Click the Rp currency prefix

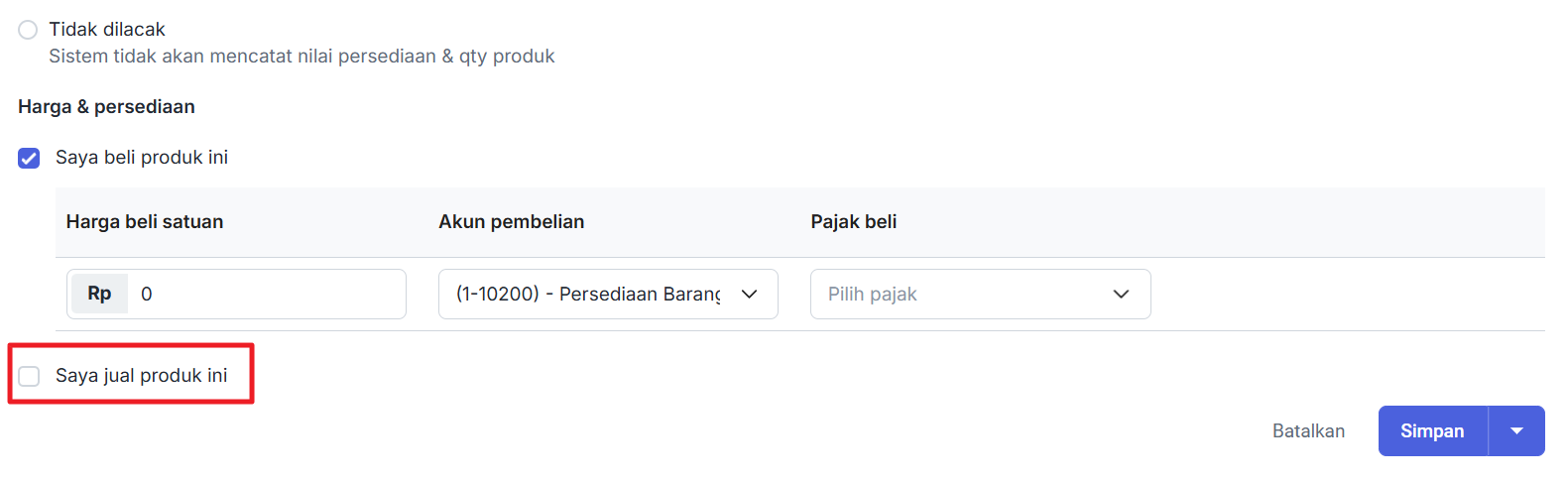99,294
